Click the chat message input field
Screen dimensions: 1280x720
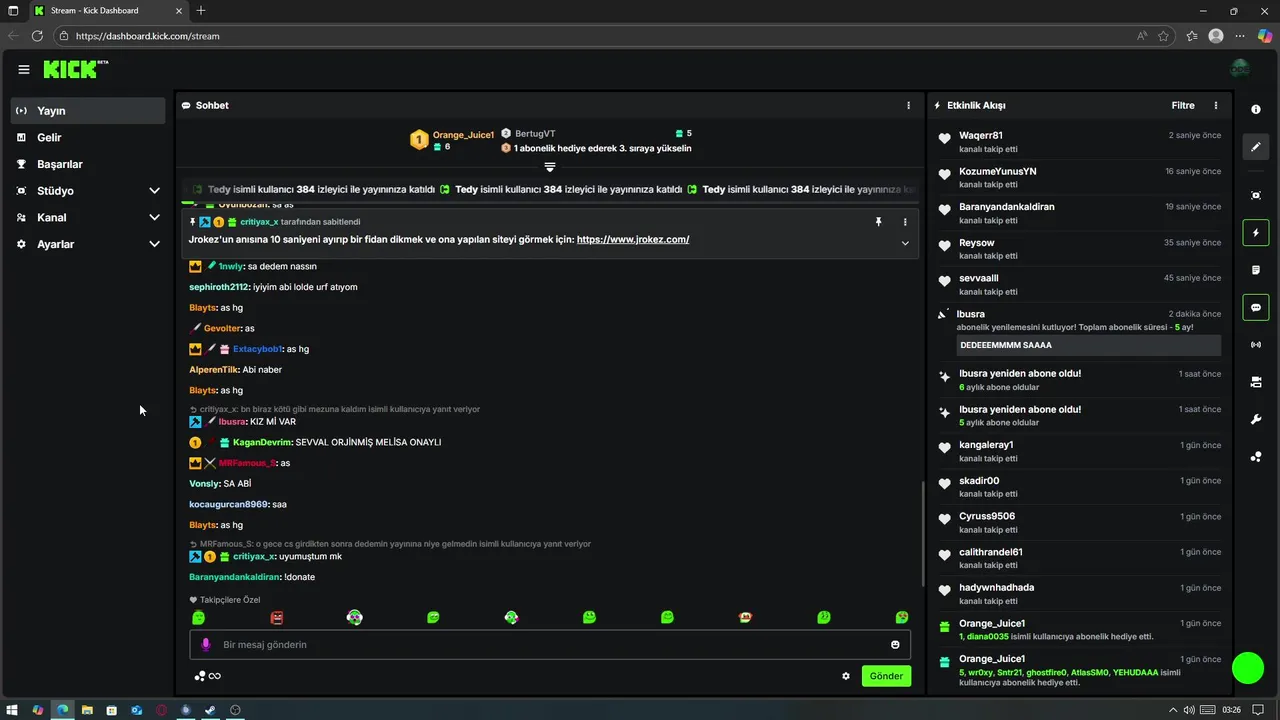tap(550, 644)
